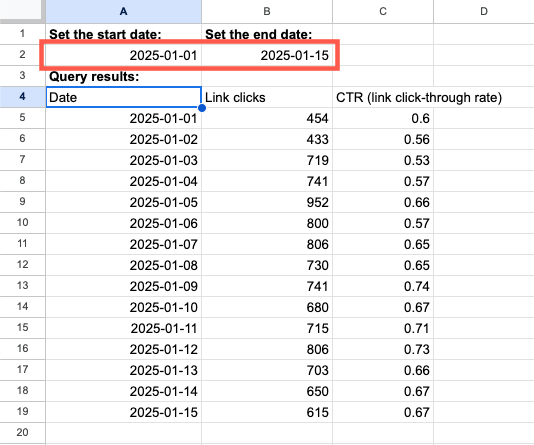Click link clicks value 741 in row 8
Viewport: 534px width, 445px height.
pyautogui.click(x=267, y=181)
